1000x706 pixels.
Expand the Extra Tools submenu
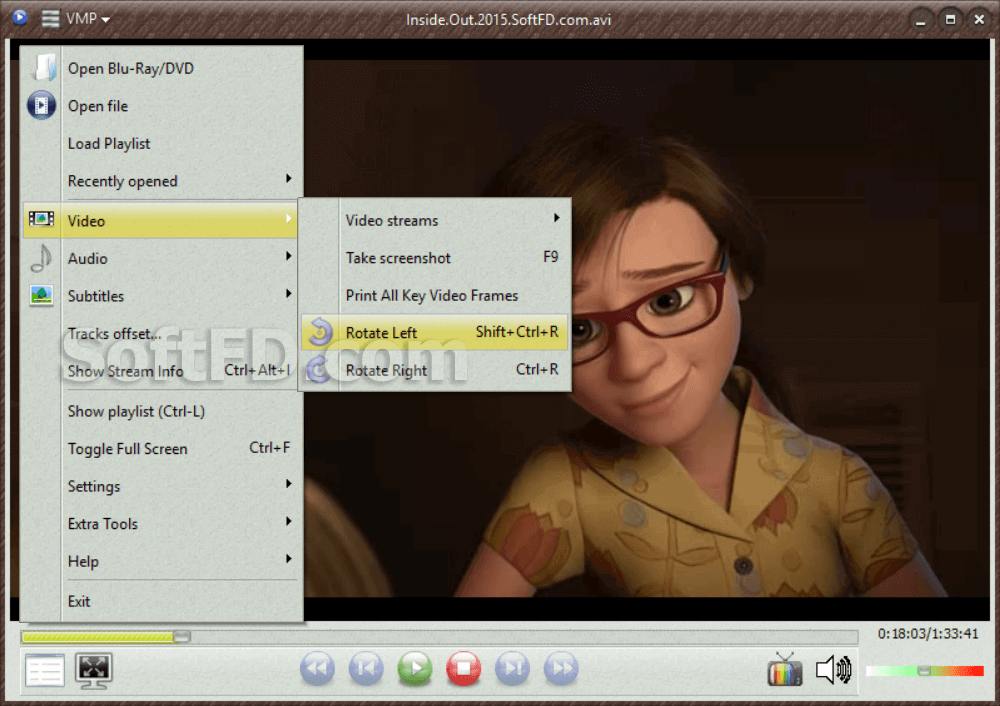[288, 522]
